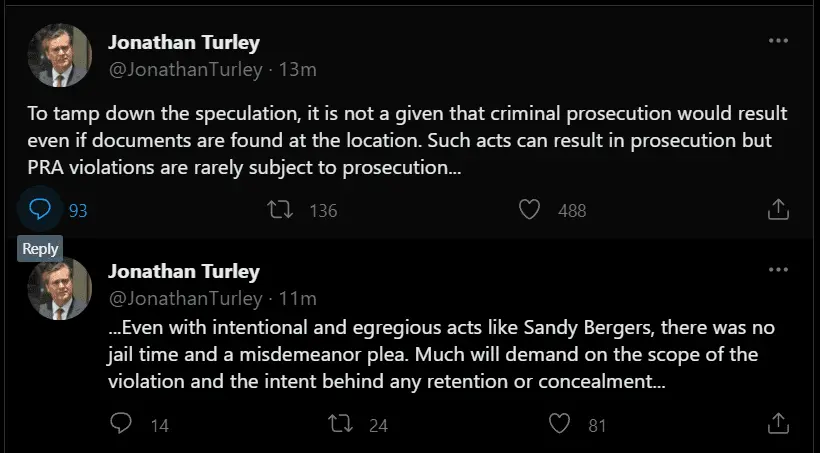Open the 13m timestamp of first tweet

[x=297, y=70]
